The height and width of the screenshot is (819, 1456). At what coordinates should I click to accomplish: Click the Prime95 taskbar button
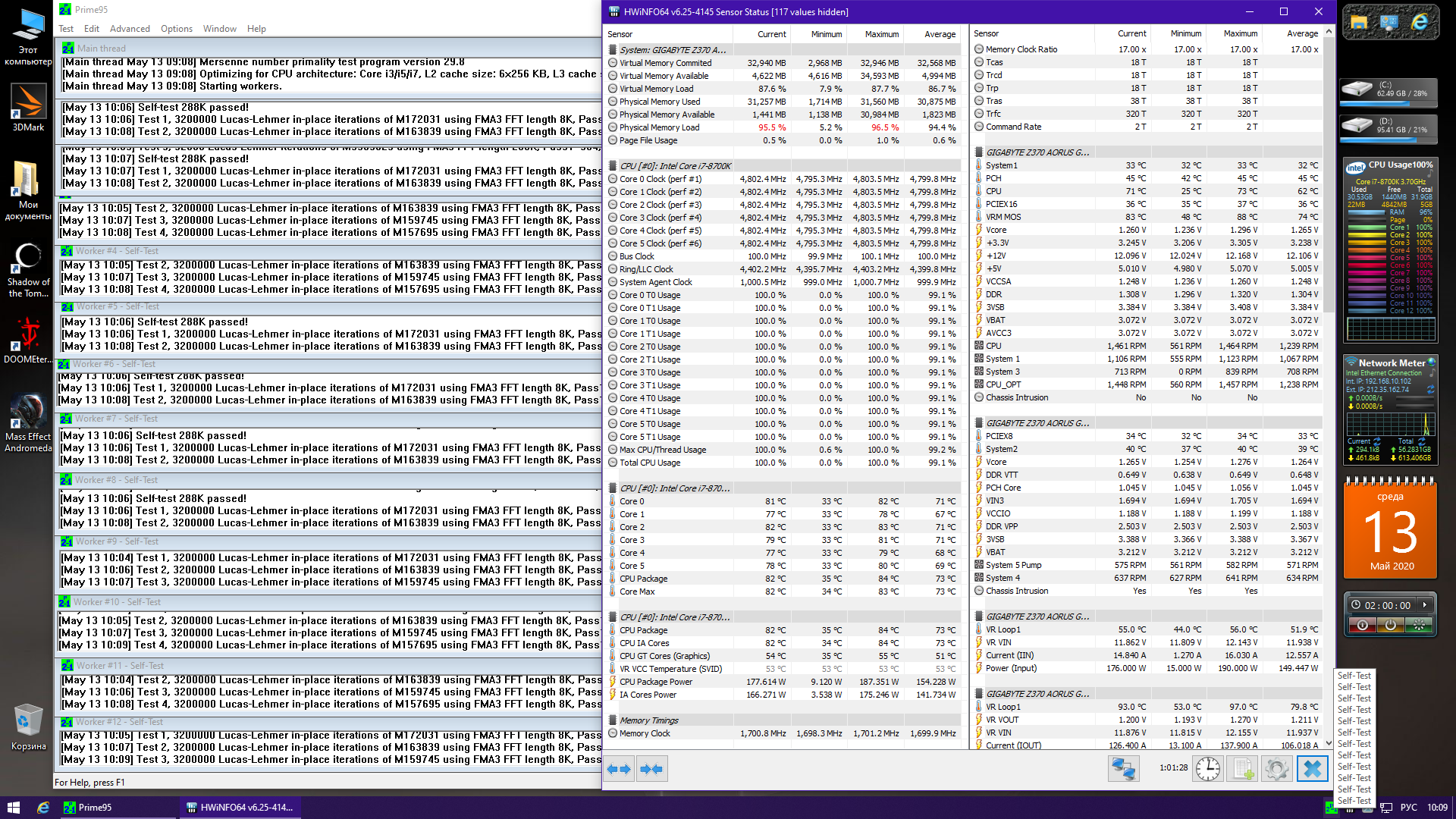click(95, 808)
